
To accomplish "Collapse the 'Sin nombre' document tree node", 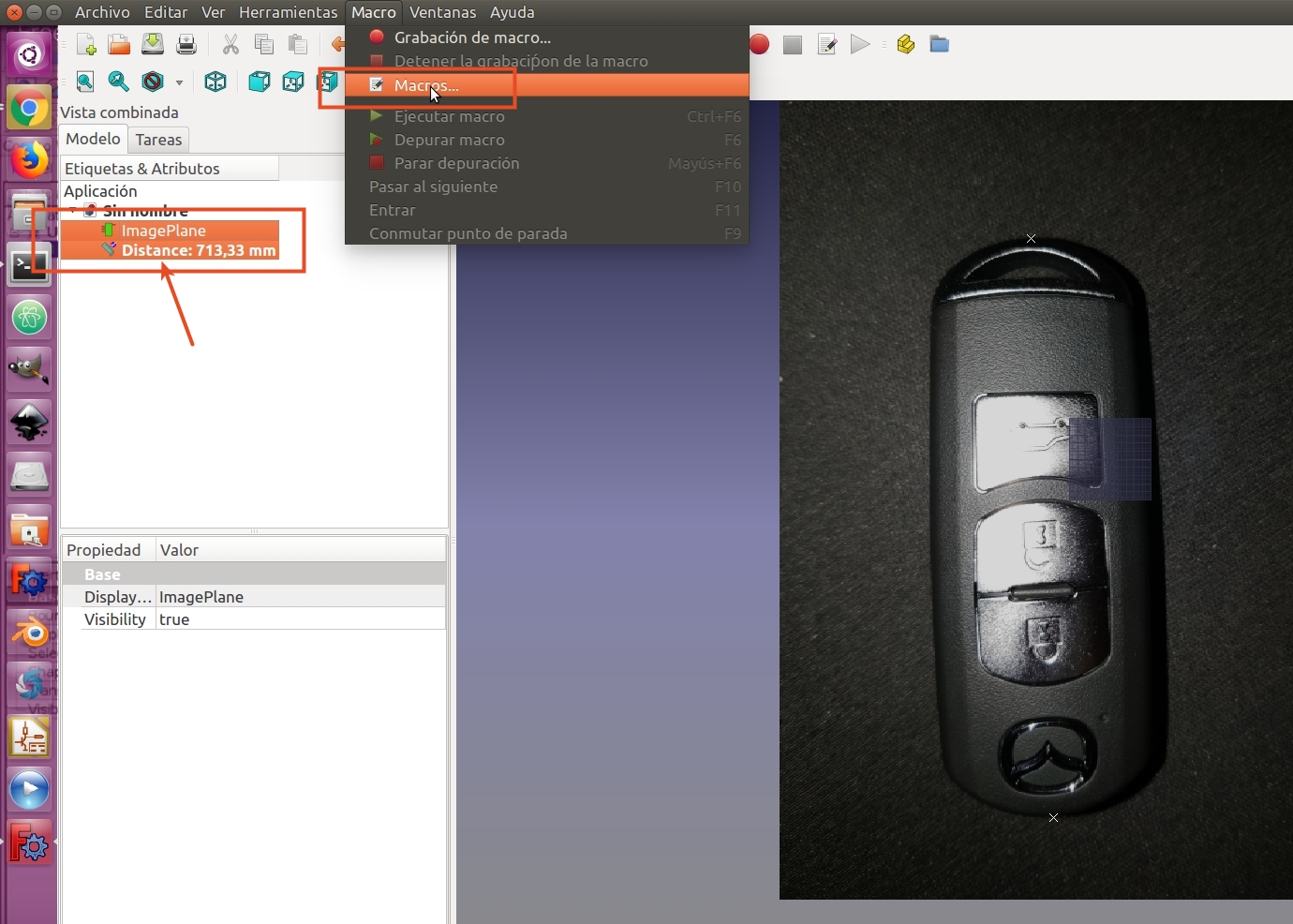I will tap(73, 210).
